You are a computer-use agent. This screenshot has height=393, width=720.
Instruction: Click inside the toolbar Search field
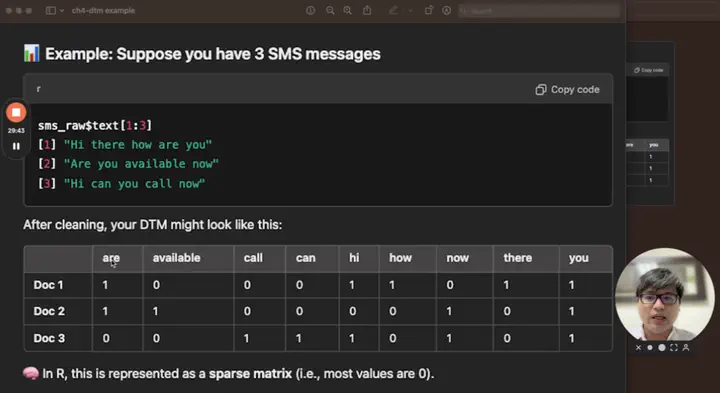tap(539, 11)
